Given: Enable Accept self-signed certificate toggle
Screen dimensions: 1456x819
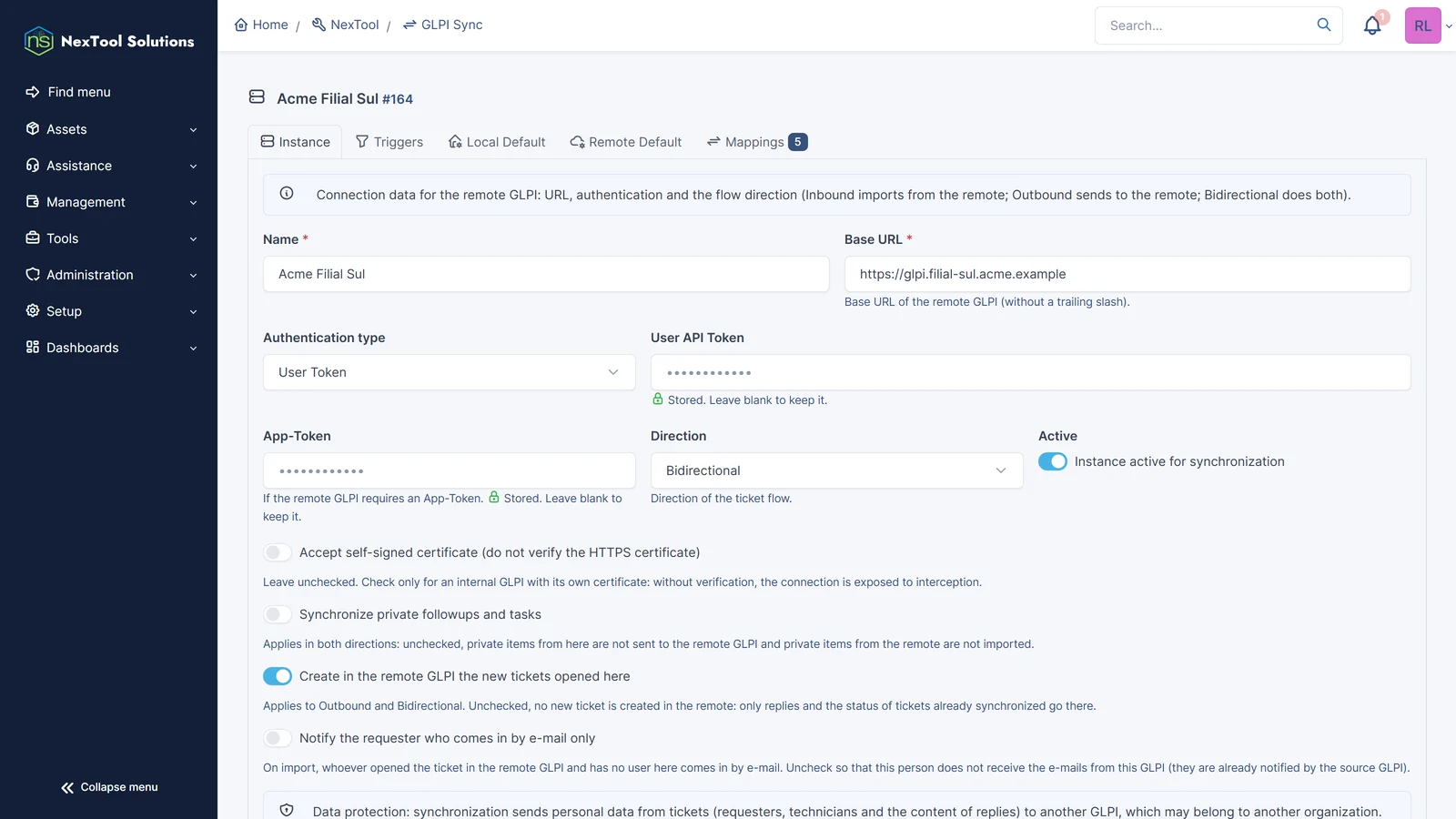Looking at the screenshot, I should (278, 552).
